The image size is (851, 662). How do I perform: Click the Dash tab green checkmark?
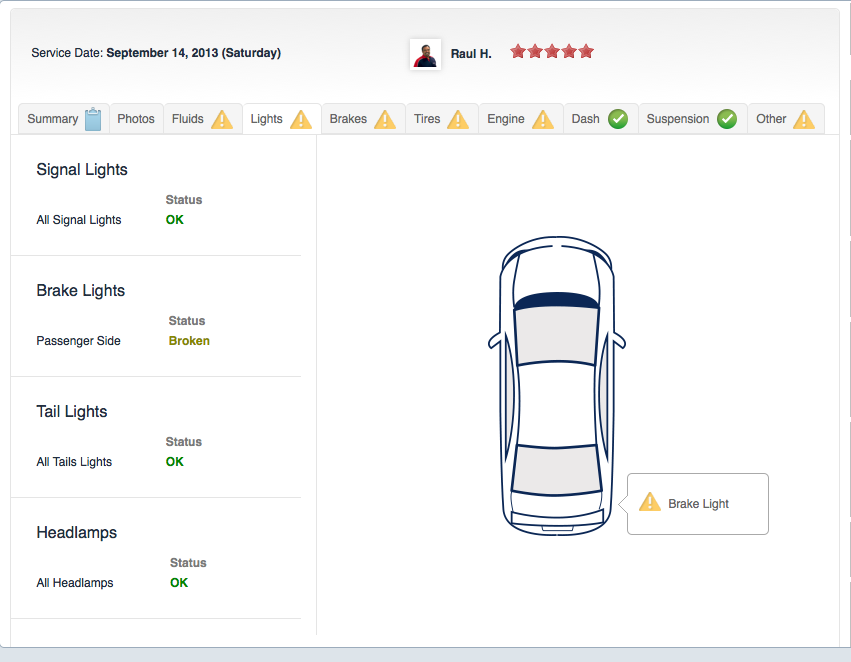click(618, 119)
